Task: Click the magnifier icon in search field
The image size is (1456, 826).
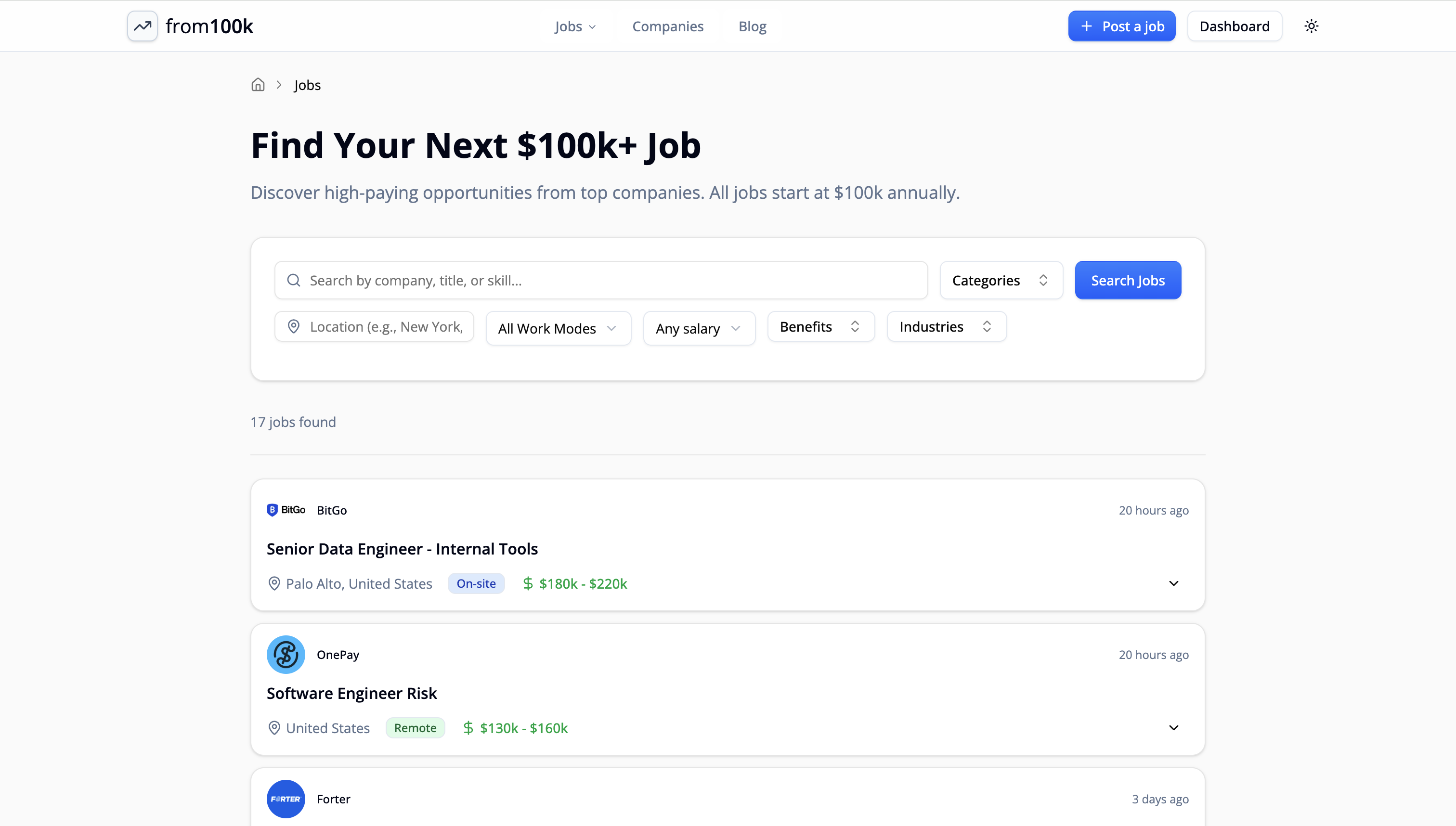Action: 293,280
